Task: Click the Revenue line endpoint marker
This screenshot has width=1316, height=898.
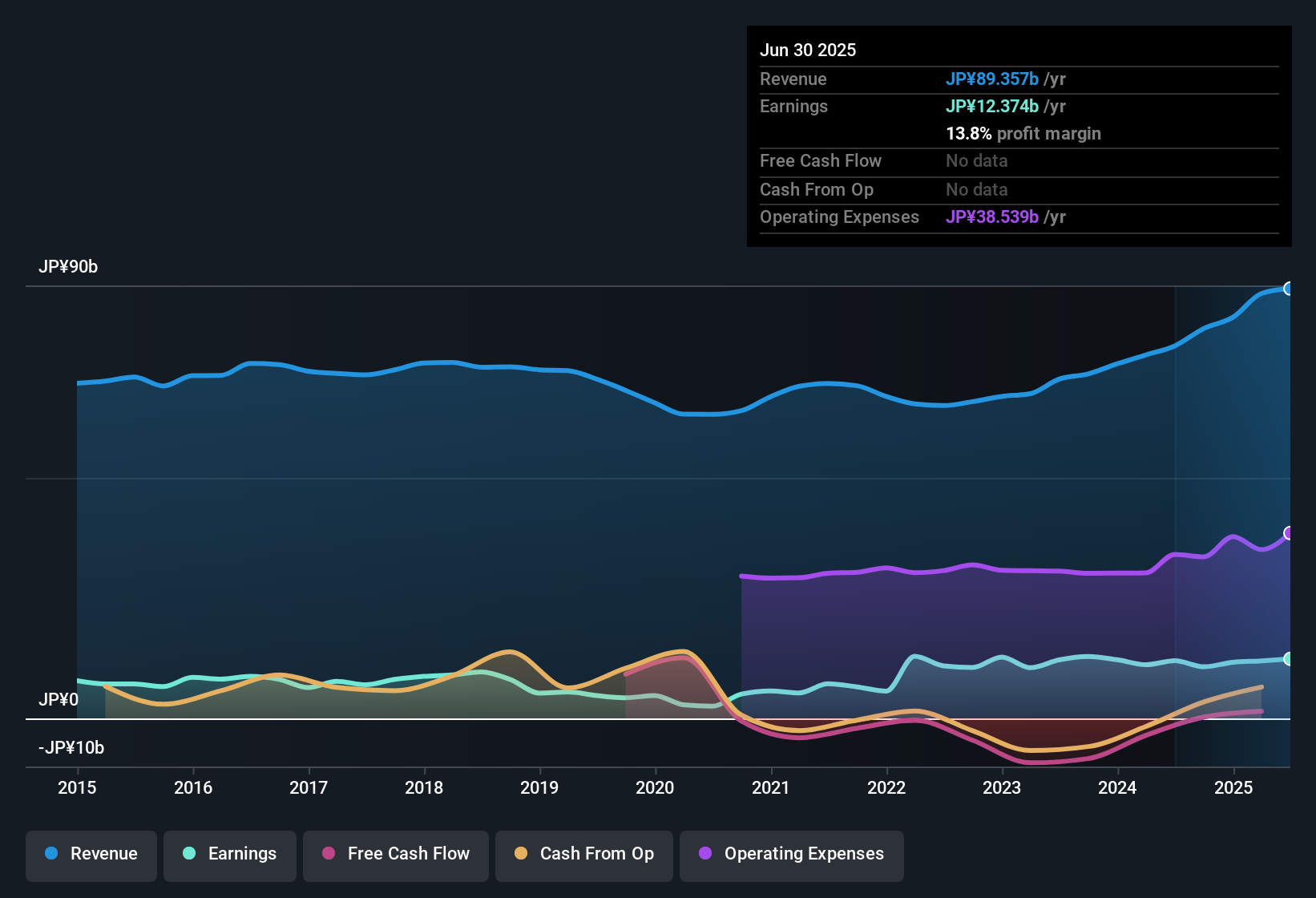Action: click(x=1289, y=289)
